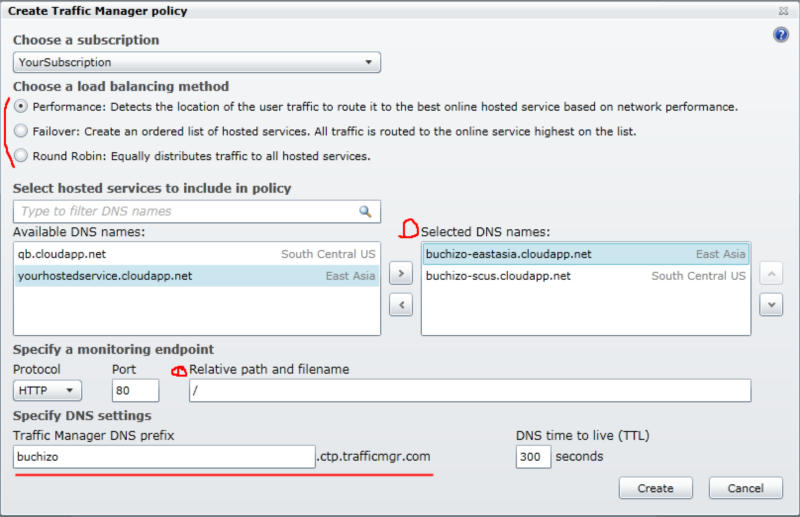Expand the HTTP protocol dropdown

(46, 391)
